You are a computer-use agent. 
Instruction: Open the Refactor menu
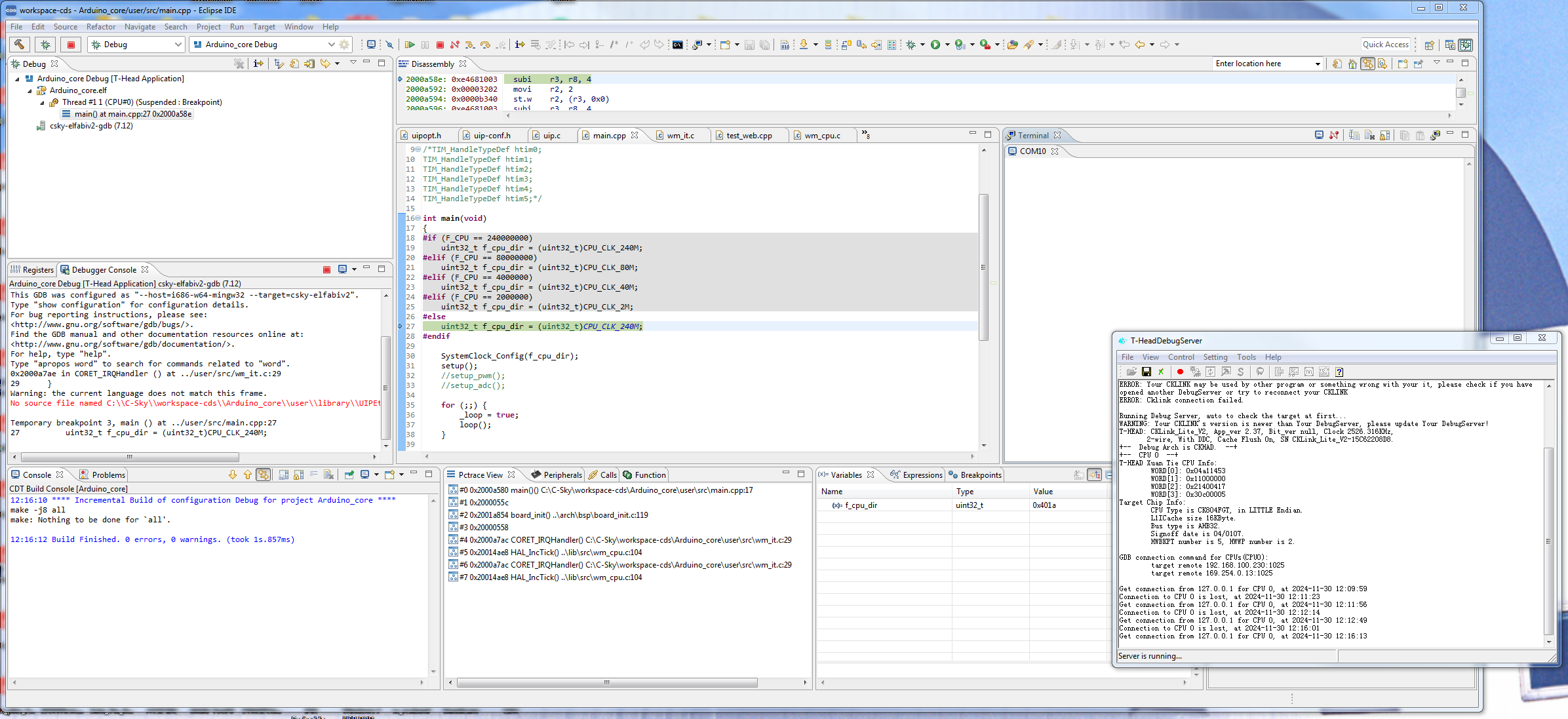click(101, 27)
